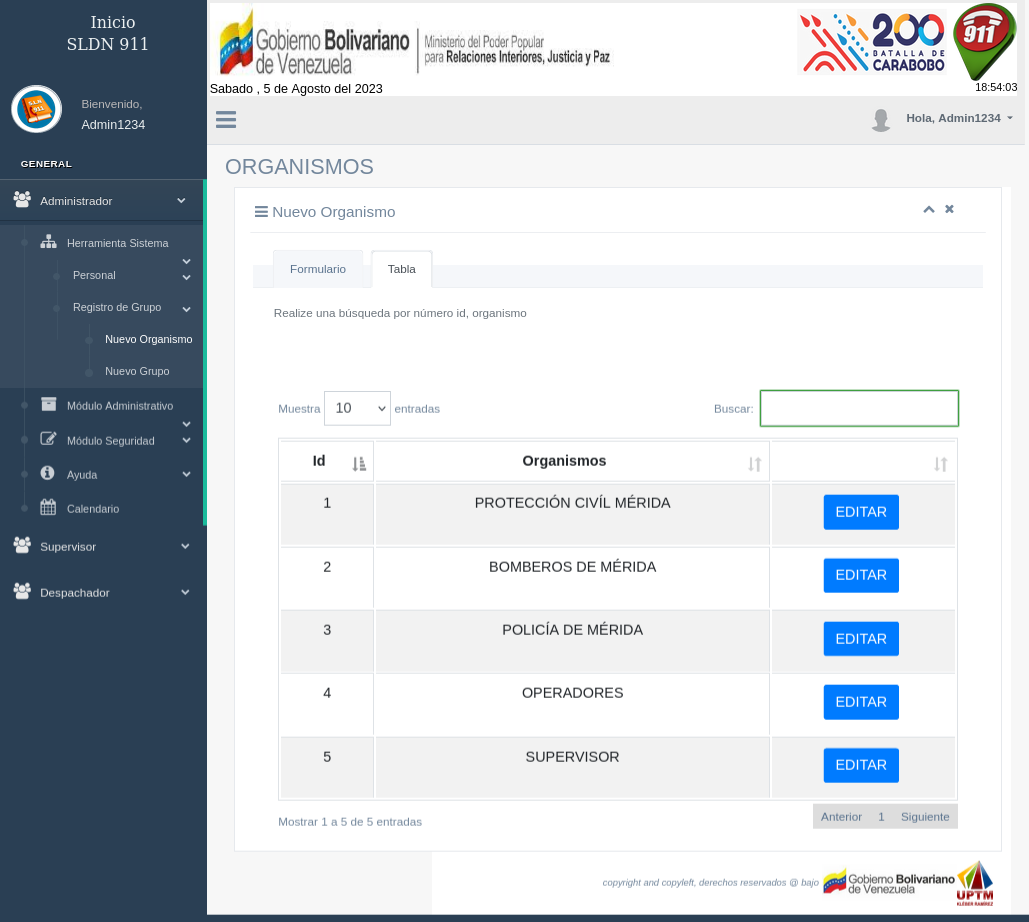
Task: Click the SLDN 911 profile avatar
Action: 37,109
